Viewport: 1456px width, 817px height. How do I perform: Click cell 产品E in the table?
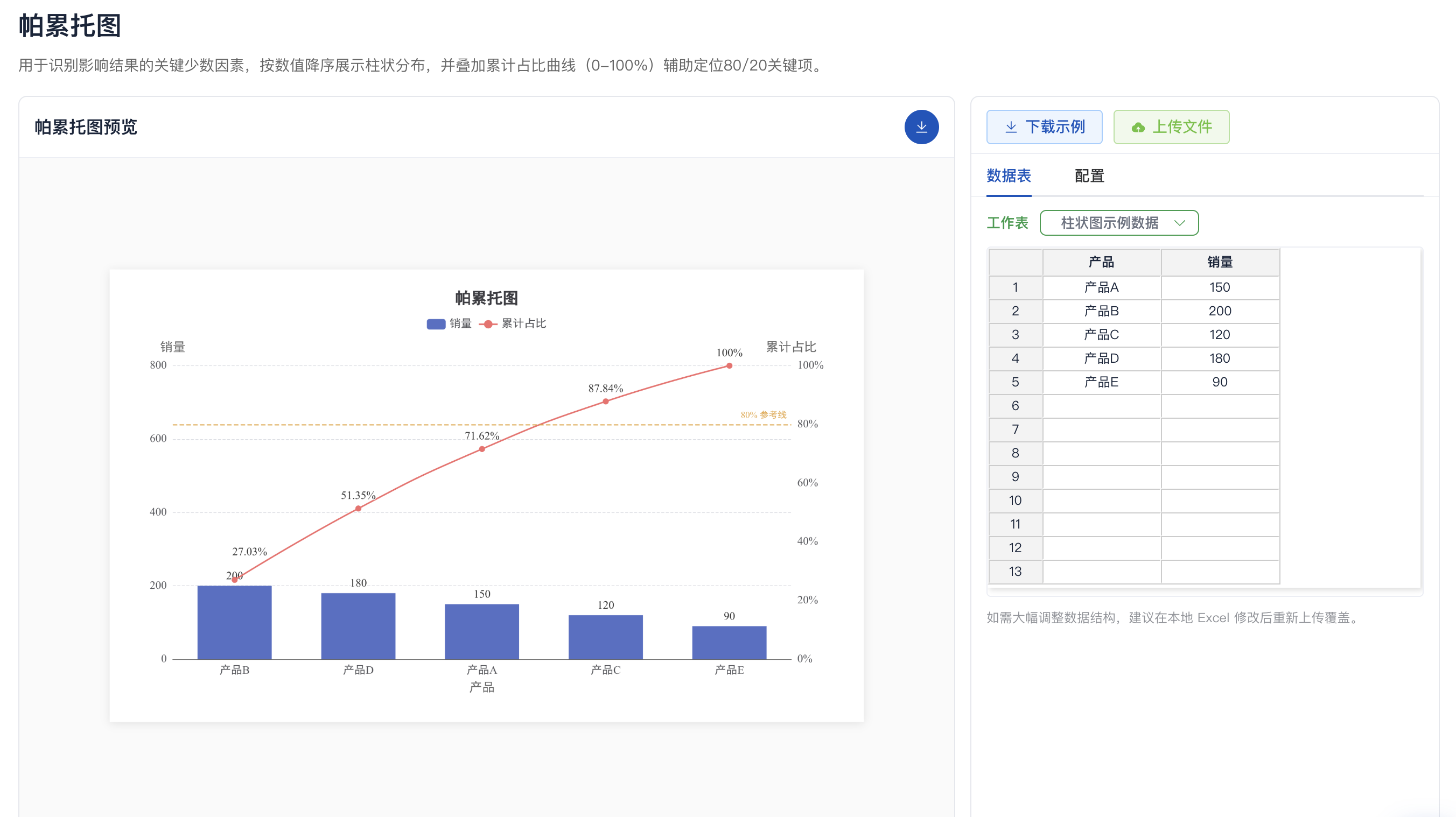[x=1102, y=383]
